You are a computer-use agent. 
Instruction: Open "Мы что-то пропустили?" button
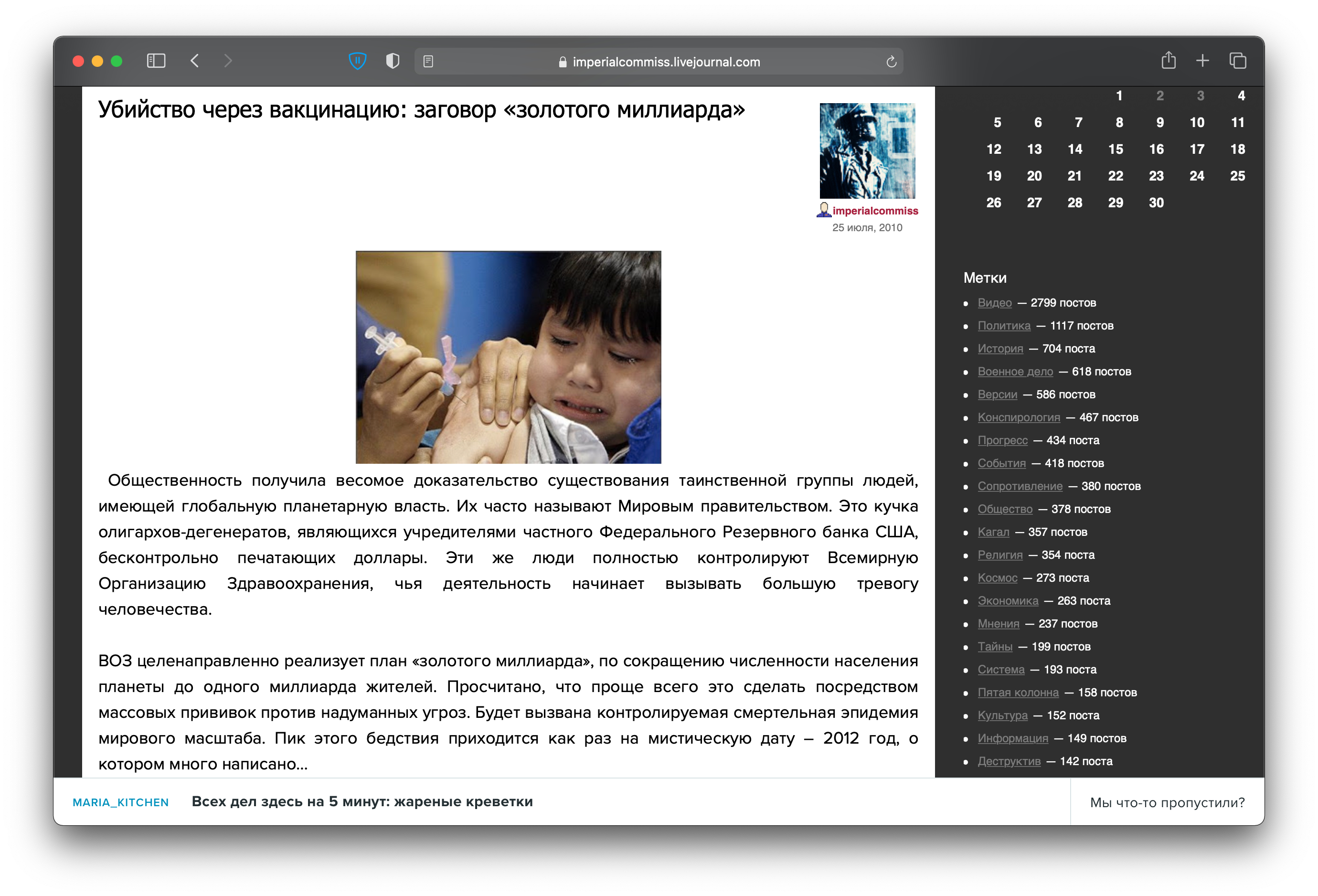pyautogui.click(x=1167, y=802)
